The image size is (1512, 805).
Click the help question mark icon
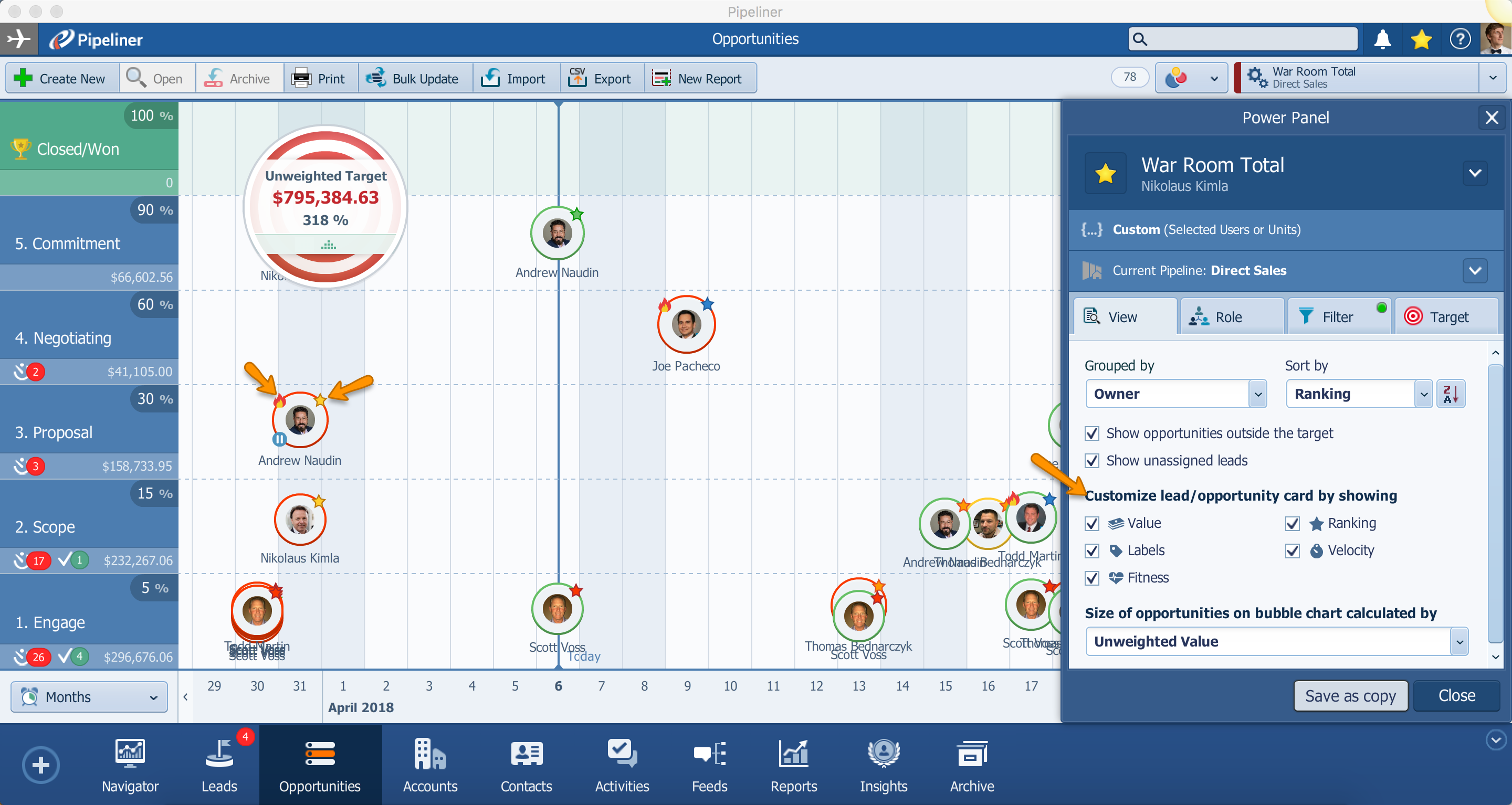pyautogui.click(x=1459, y=39)
